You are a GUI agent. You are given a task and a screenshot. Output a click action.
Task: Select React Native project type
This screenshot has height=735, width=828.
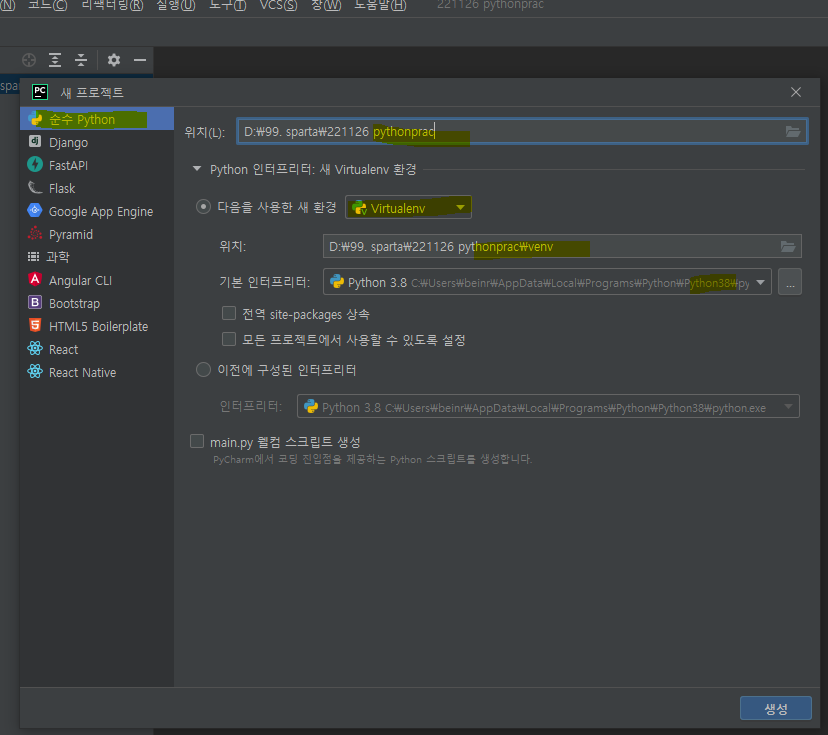tap(97, 372)
